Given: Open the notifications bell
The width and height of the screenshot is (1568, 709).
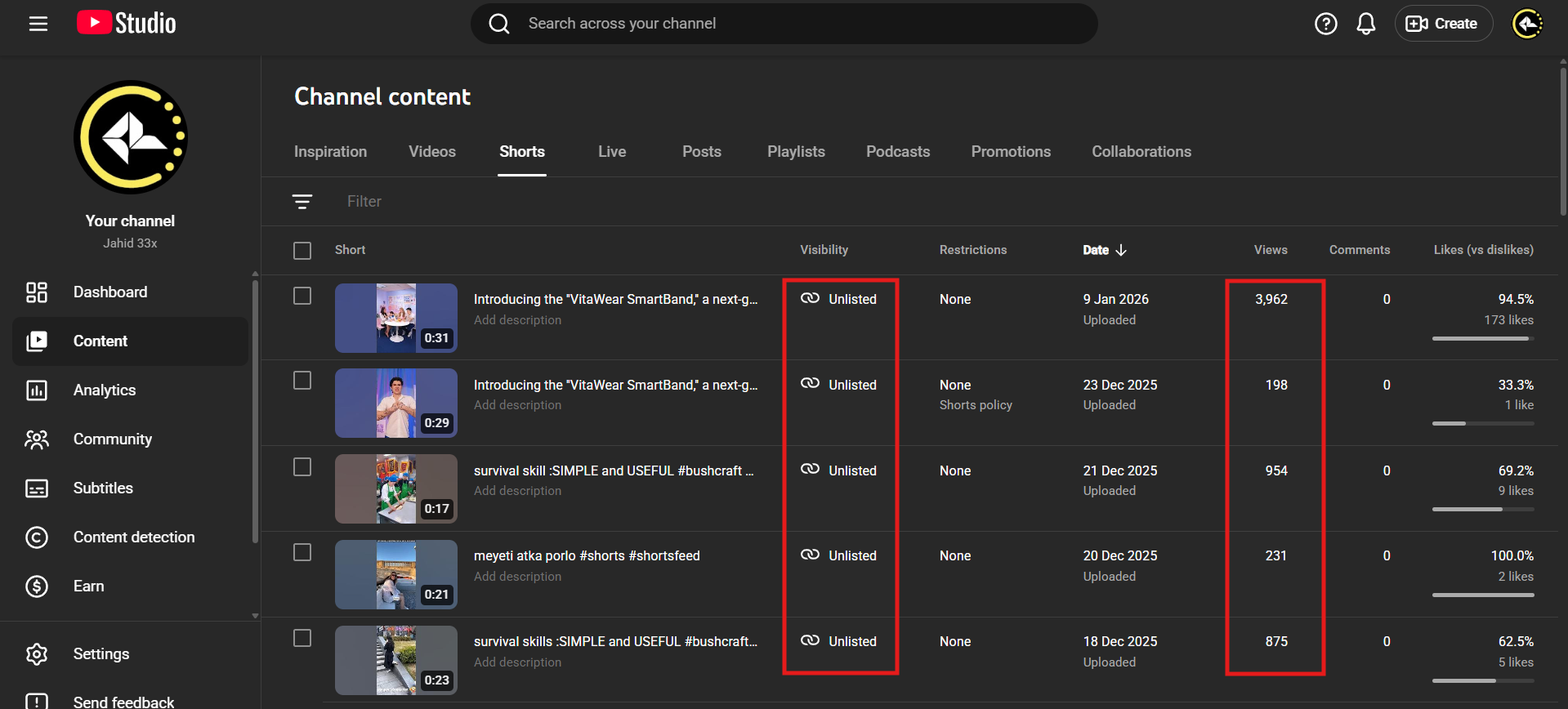Looking at the screenshot, I should (x=1365, y=24).
